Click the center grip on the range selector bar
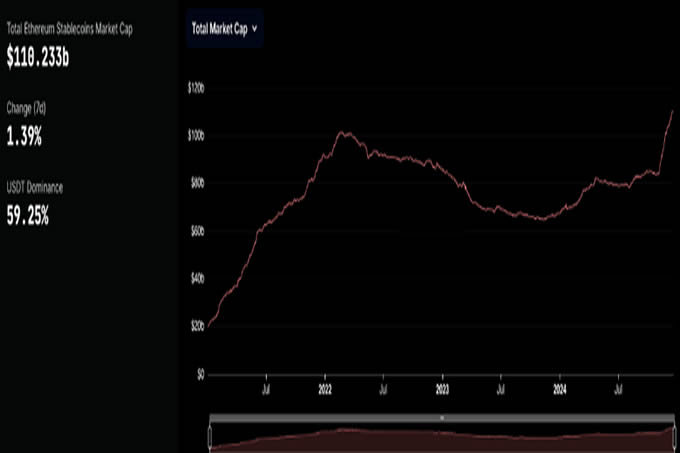680x453 pixels. [x=442, y=416]
